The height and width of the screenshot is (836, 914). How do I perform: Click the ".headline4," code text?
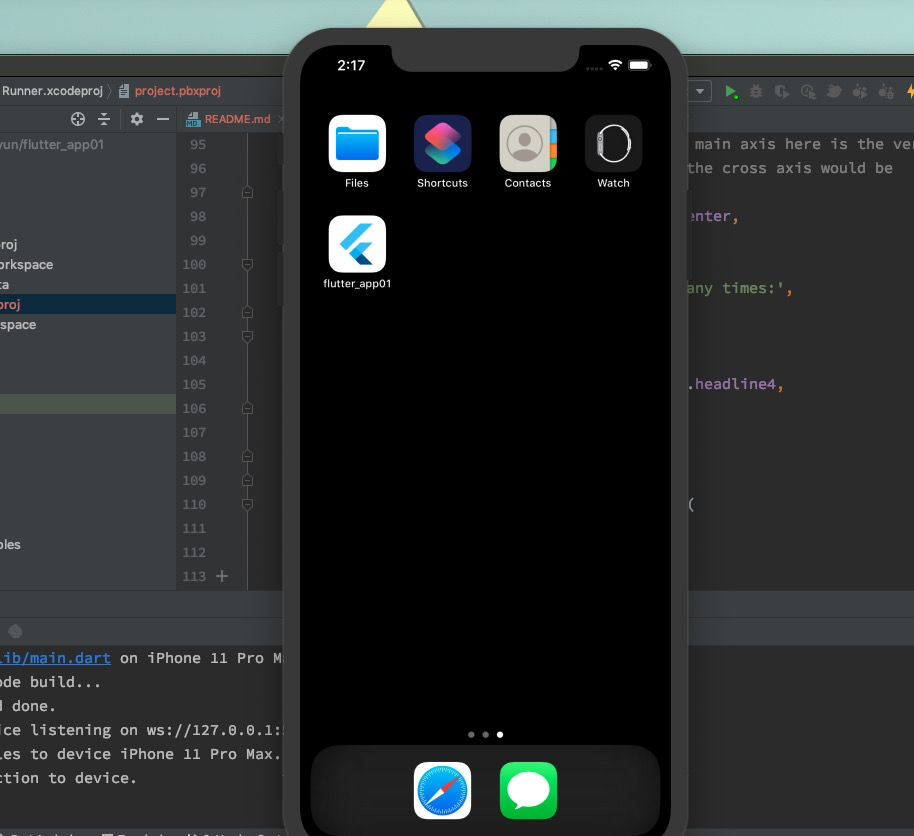coord(735,384)
